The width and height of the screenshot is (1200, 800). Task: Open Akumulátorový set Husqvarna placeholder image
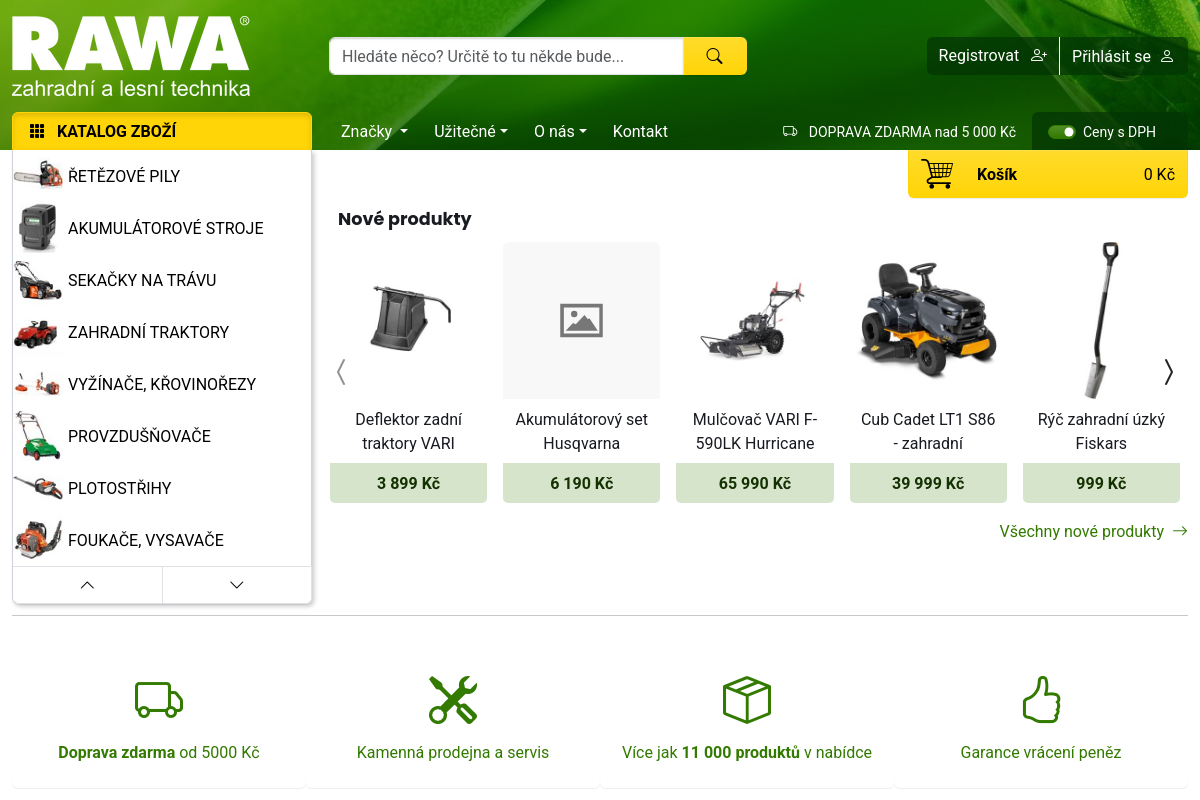581,320
